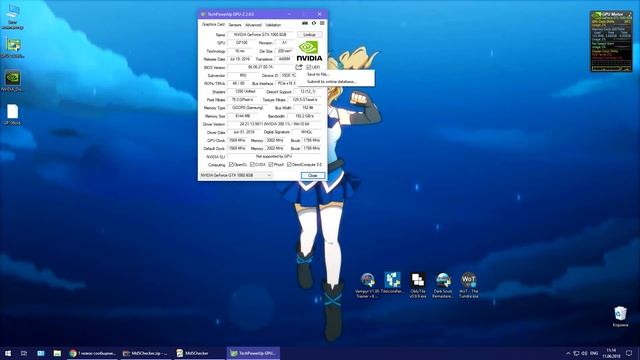The image size is (640, 360).
Task: Click the GPU name field value
Action: coord(260,35)
